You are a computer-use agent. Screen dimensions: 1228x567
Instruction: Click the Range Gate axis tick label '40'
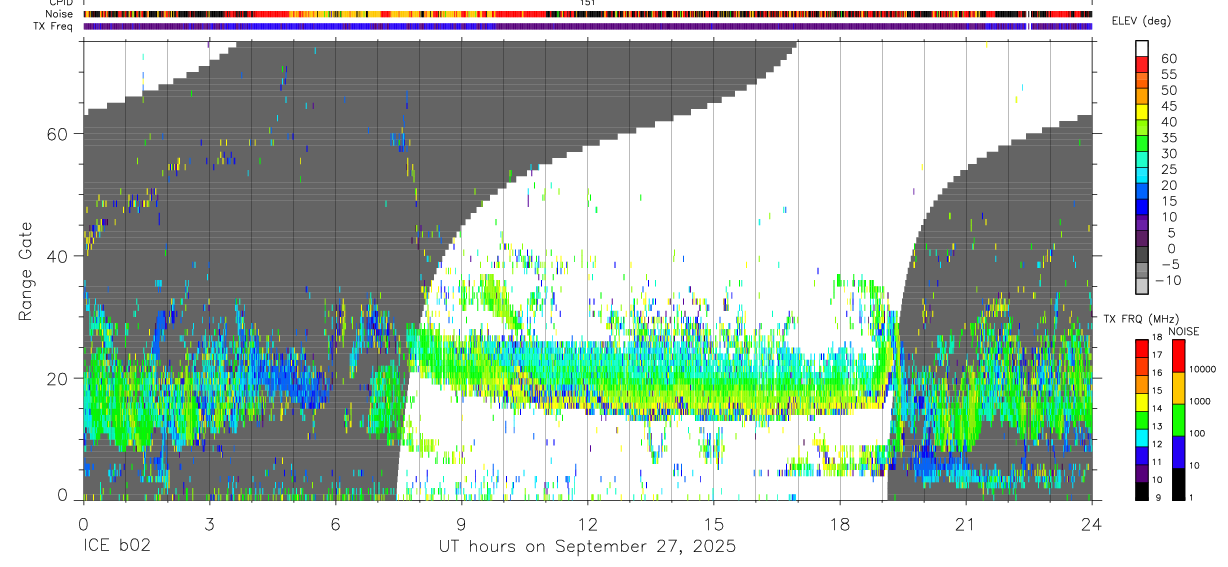tap(59, 256)
